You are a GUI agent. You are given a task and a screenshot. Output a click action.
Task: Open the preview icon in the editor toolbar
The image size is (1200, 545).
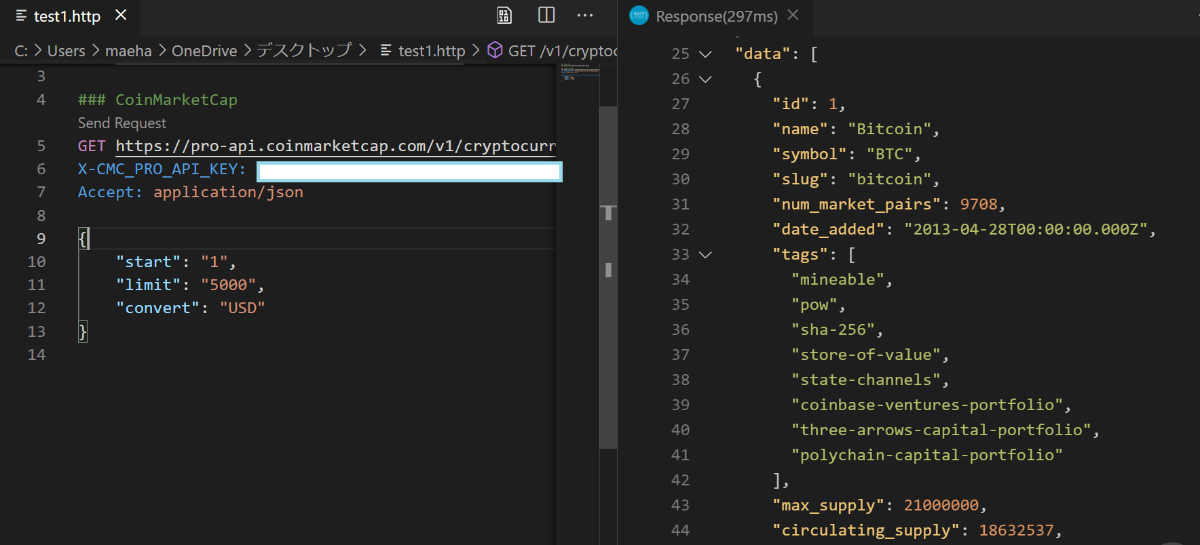click(505, 15)
